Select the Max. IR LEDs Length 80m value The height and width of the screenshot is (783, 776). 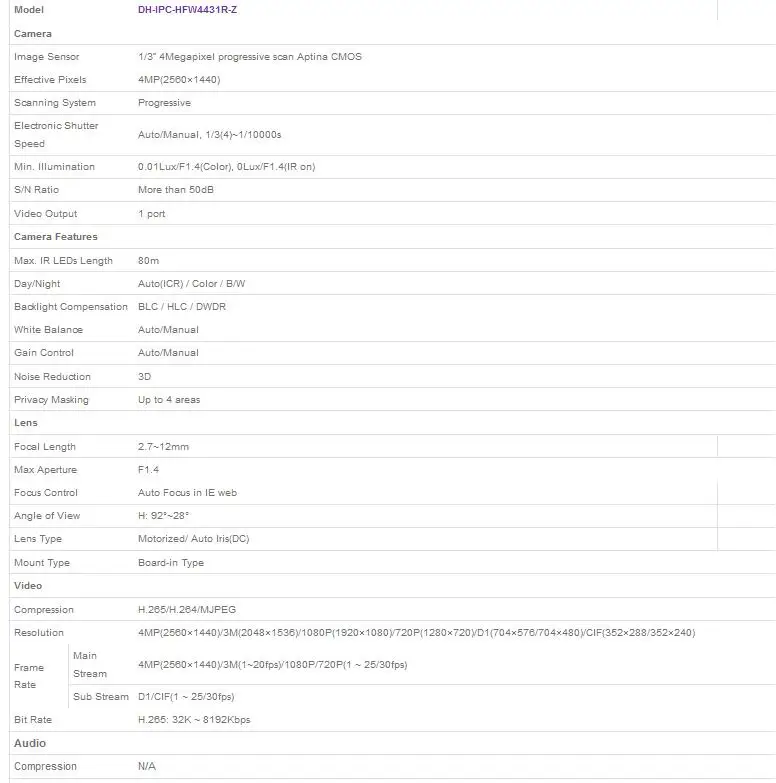coord(148,260)
